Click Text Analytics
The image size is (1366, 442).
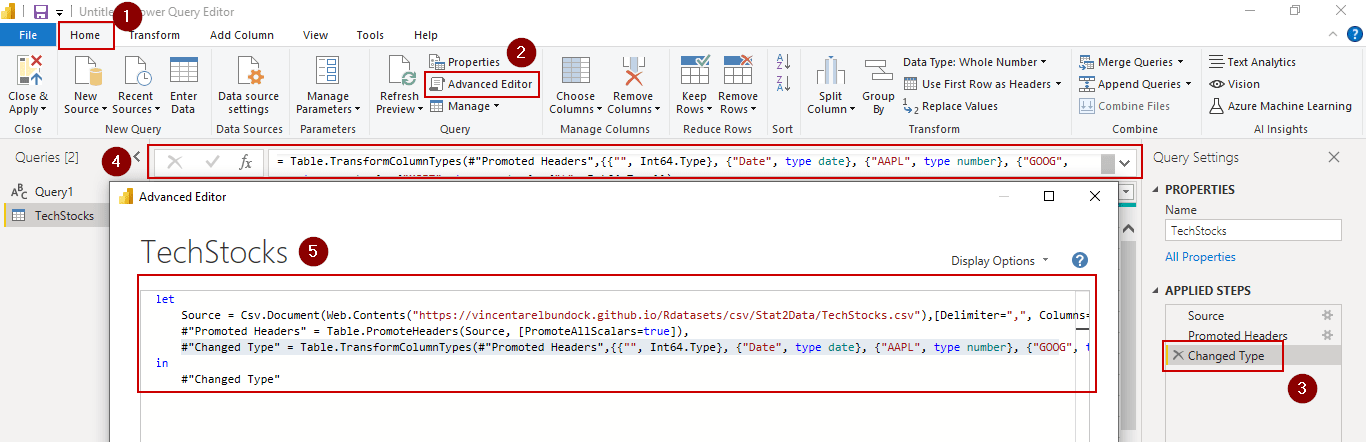[1252, 62]
